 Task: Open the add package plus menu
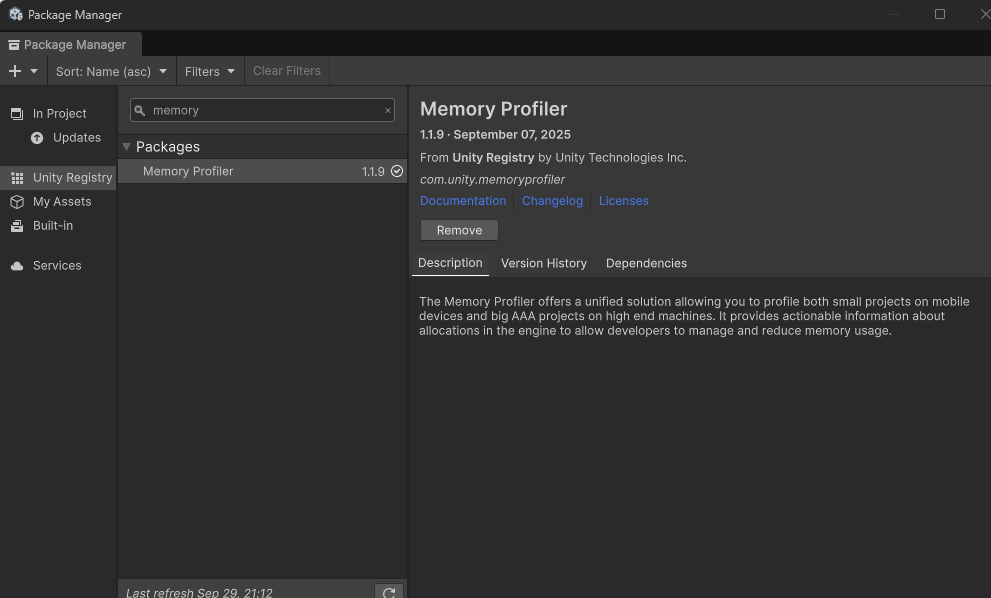click(23, 71)
